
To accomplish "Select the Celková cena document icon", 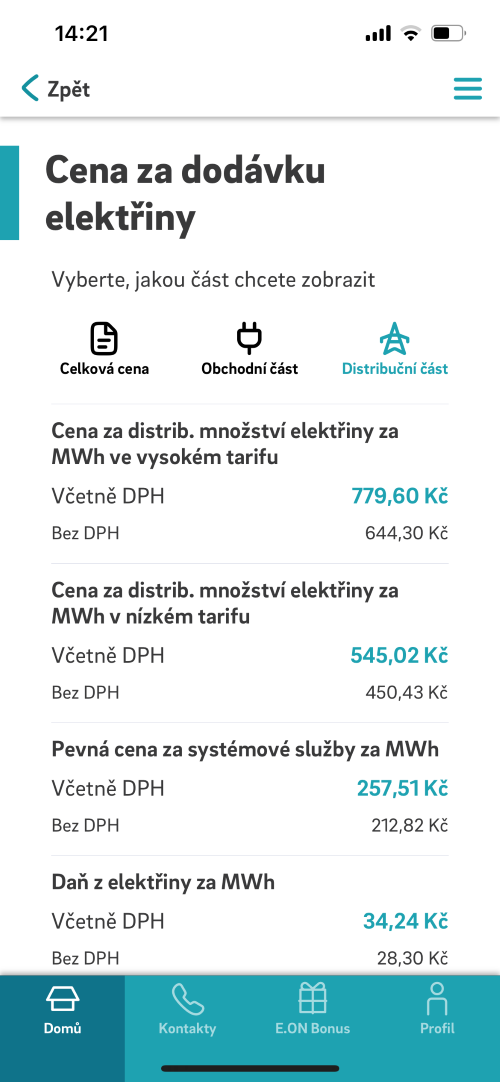I will [104, 338].
